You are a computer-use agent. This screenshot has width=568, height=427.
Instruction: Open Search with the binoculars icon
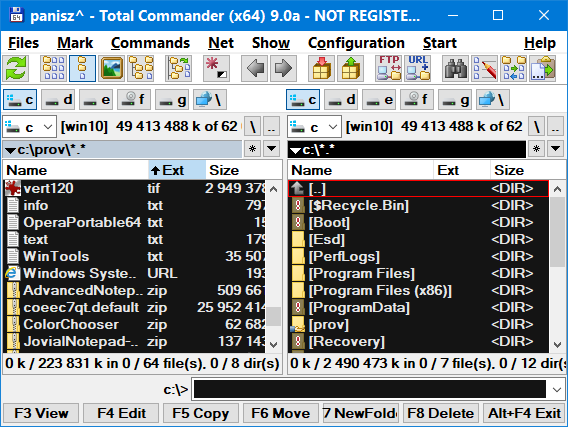click(x=456, y=68)
